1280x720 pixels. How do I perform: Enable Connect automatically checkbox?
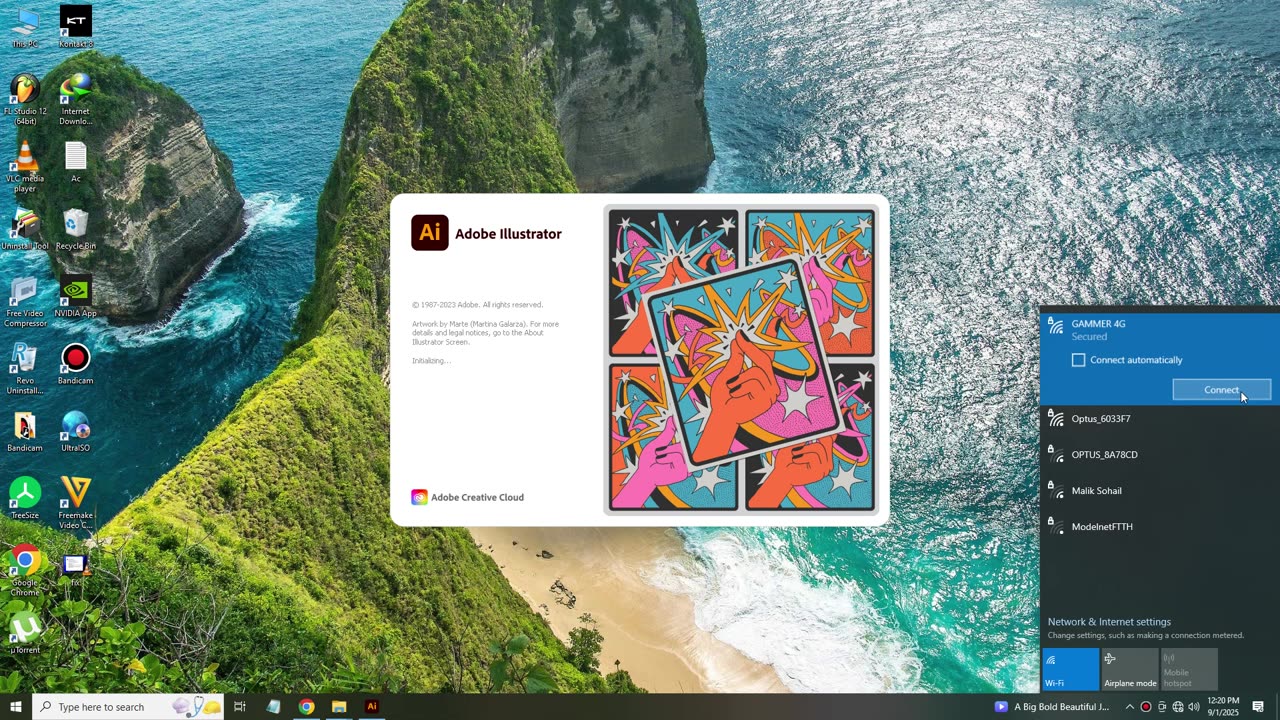(1078, 360)
